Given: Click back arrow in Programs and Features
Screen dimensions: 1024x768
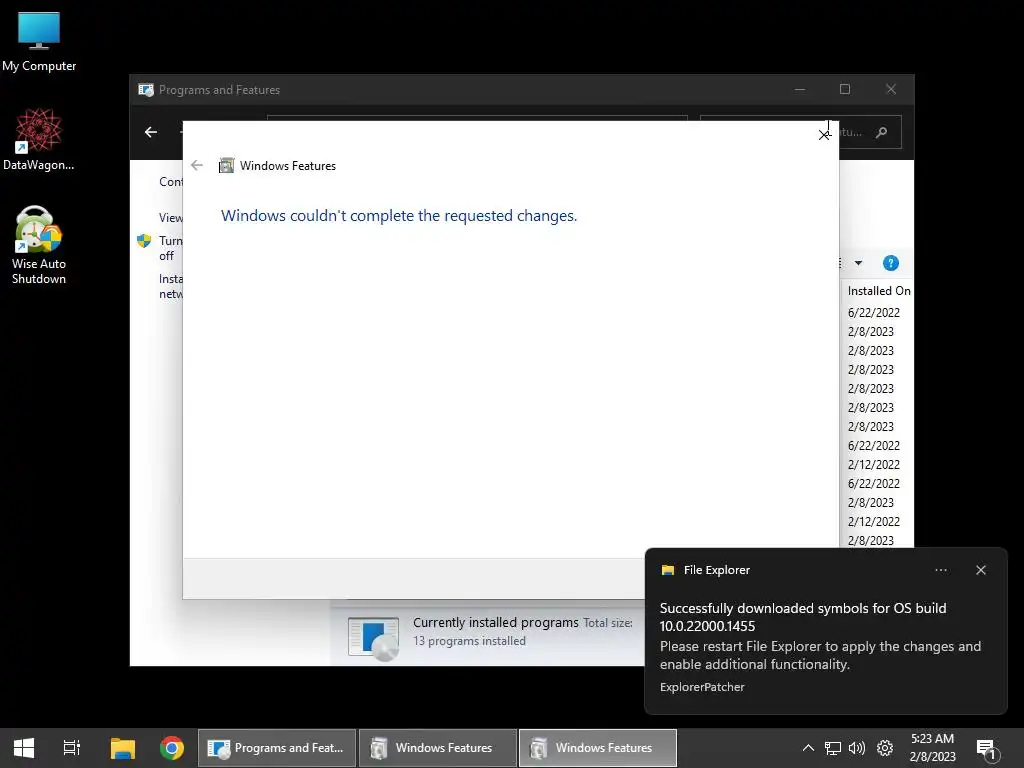Looking at the screenshot, I should (151, 132).
